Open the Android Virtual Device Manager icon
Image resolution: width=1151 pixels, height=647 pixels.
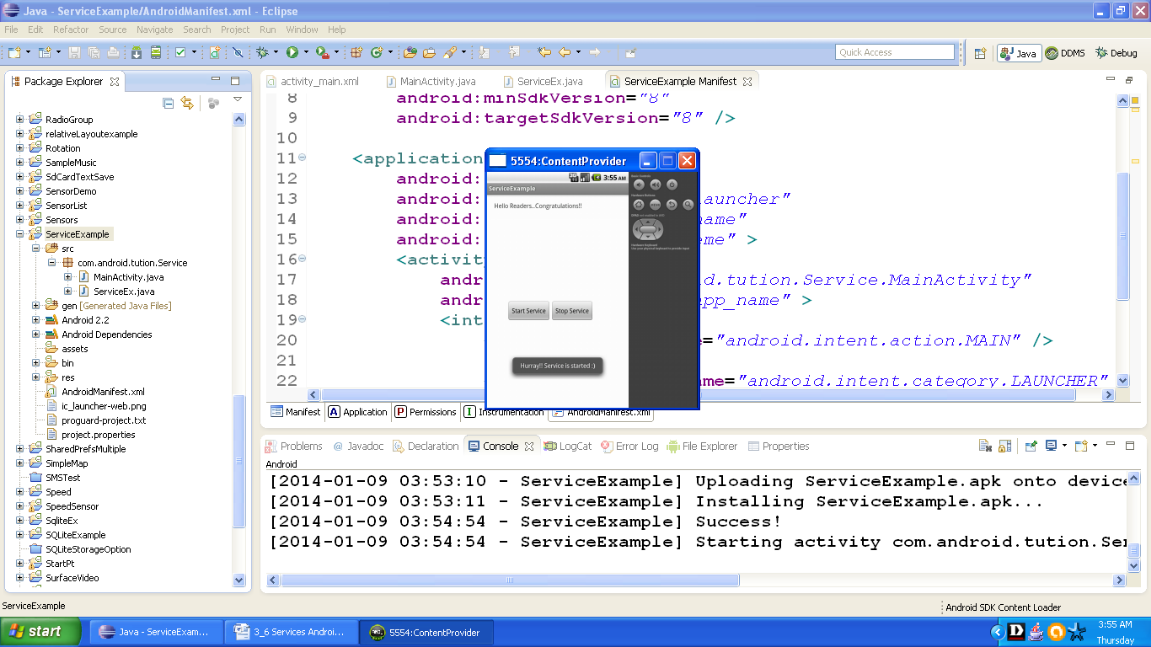155,51
